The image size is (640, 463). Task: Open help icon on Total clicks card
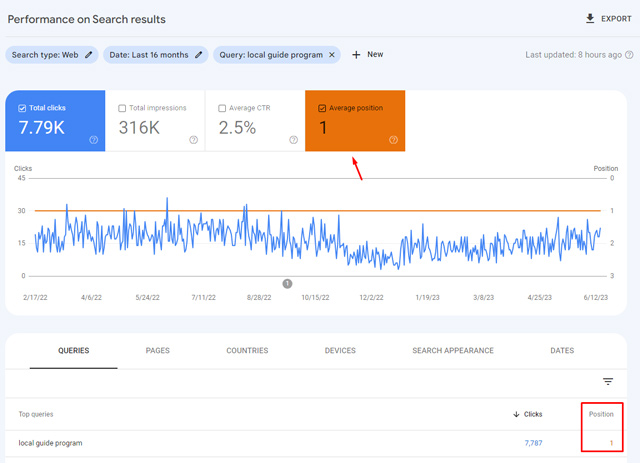pyautogui.click(x=93, y=140)
